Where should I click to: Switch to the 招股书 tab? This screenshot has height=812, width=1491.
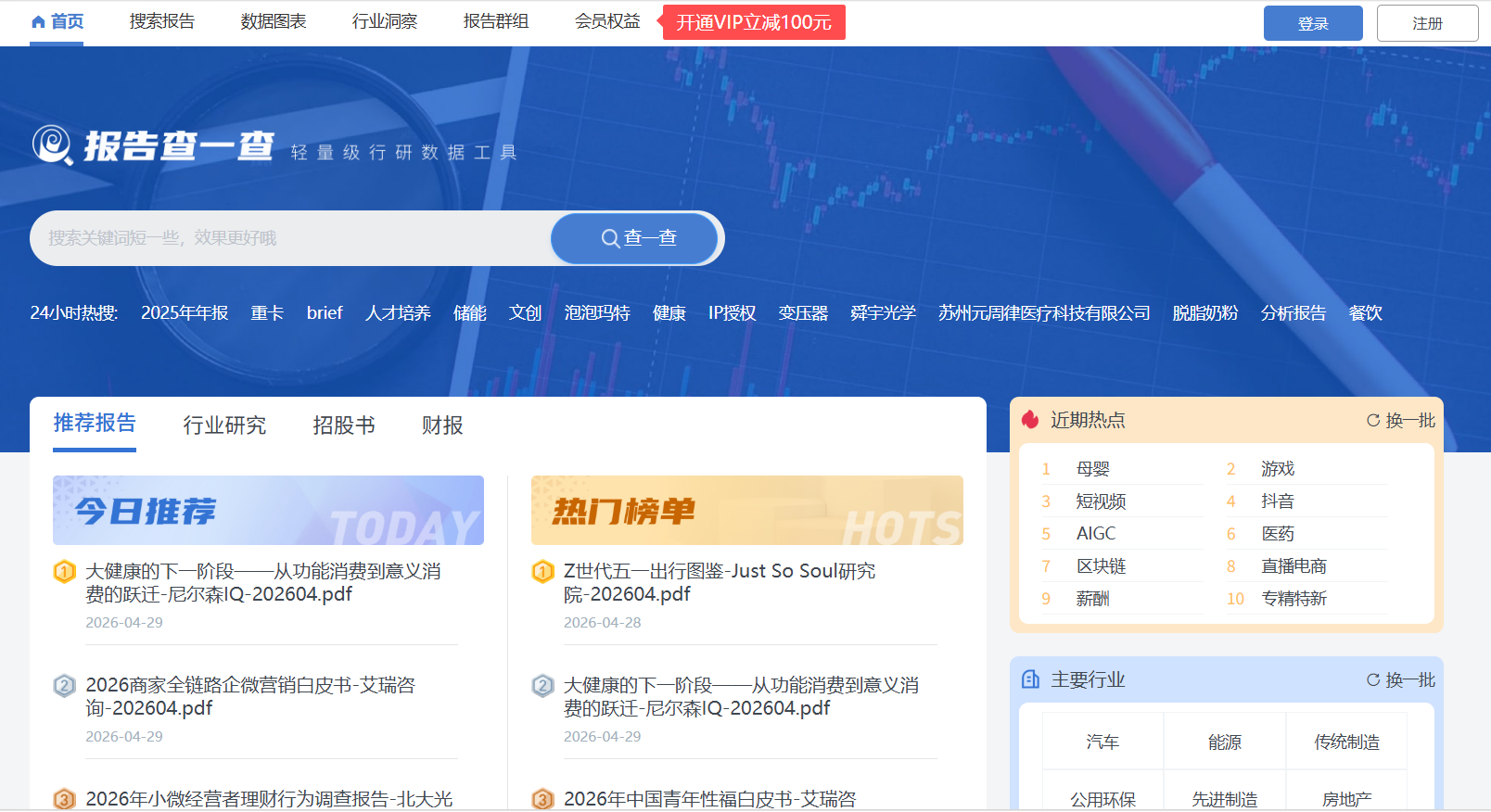(x=344, y=425)
